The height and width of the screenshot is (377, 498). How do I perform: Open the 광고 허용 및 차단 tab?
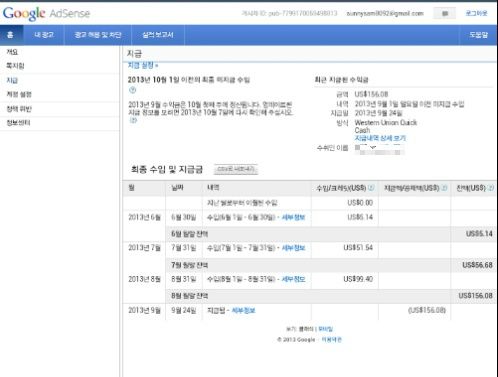[x=98, y=35]
